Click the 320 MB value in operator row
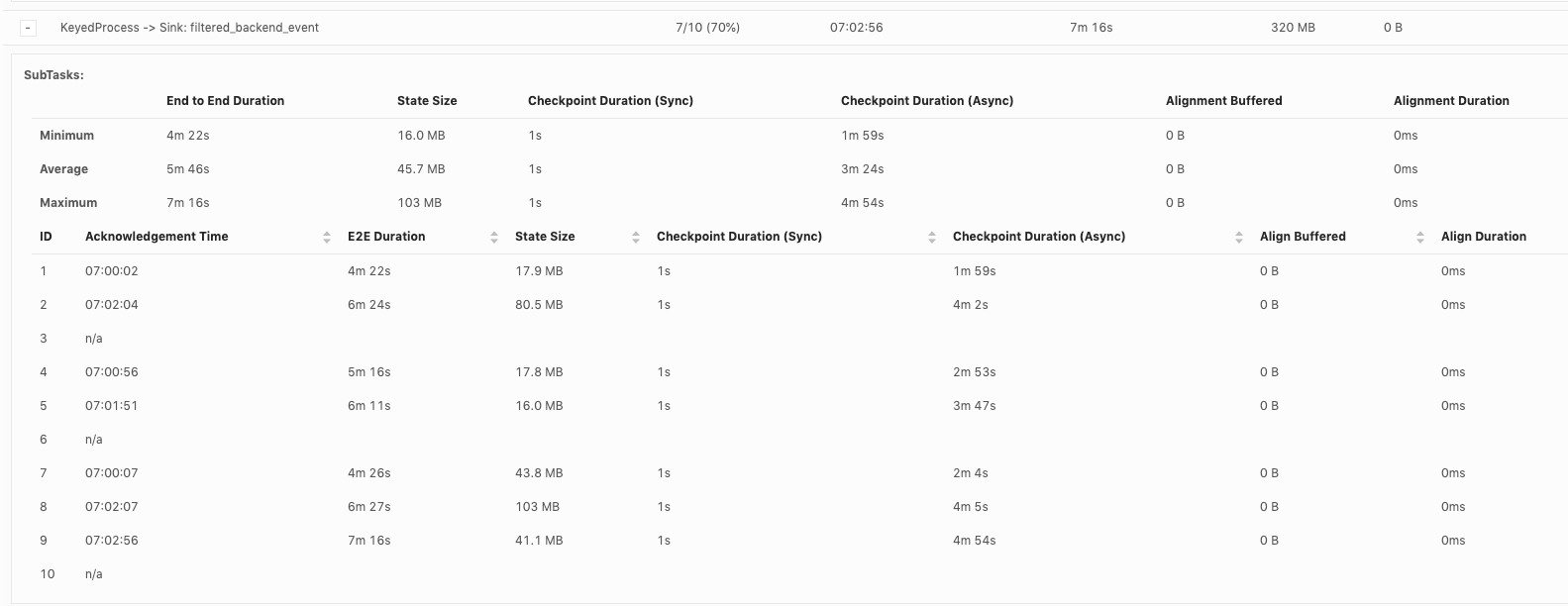Image resolution: width=1568 pixels, height=606 pixels. (x=1293, y=28)
